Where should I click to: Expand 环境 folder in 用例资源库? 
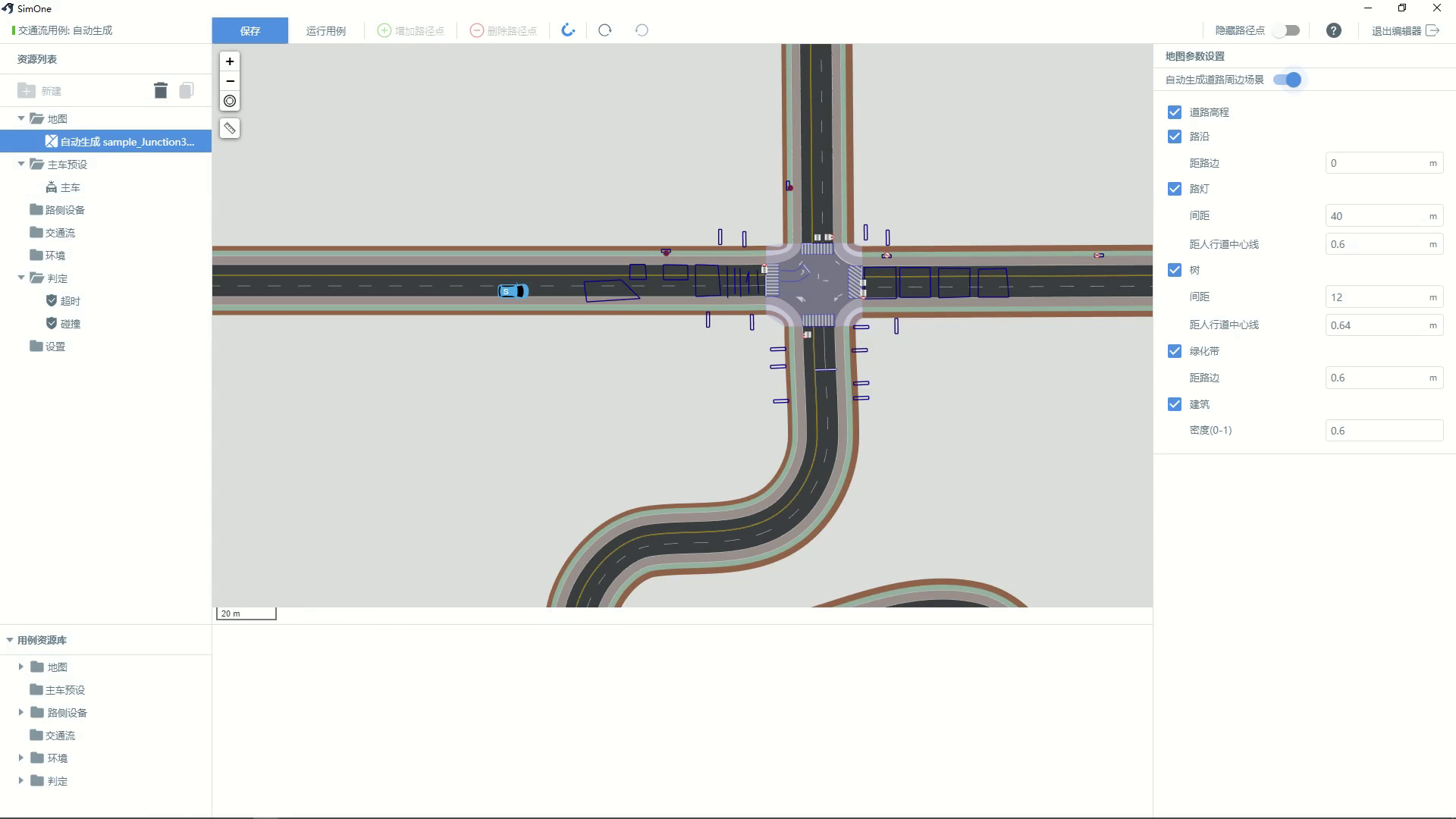coord(21,758)
